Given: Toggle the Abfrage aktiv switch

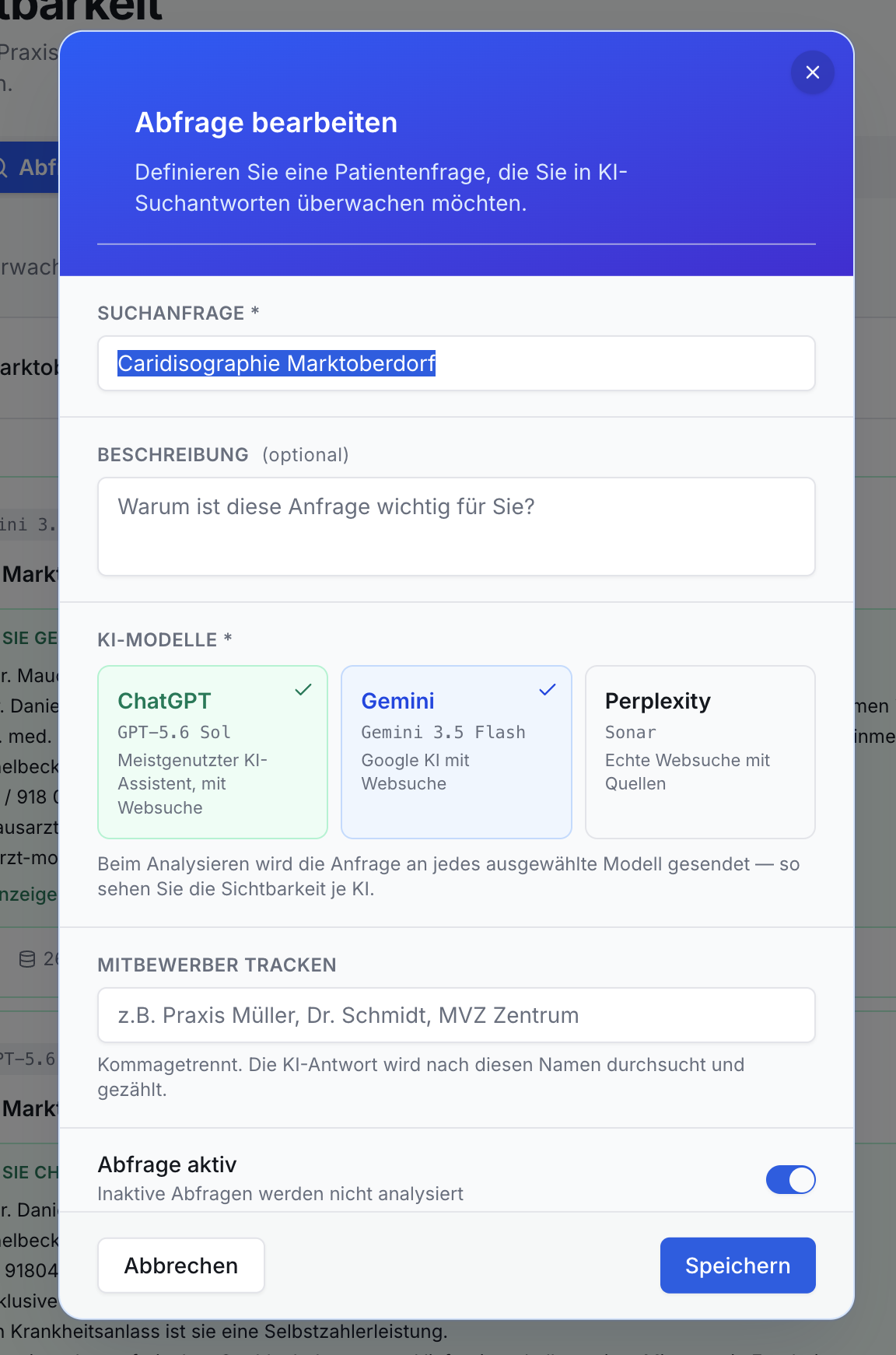Looking at the screenshot, I should click(790, 1179).
